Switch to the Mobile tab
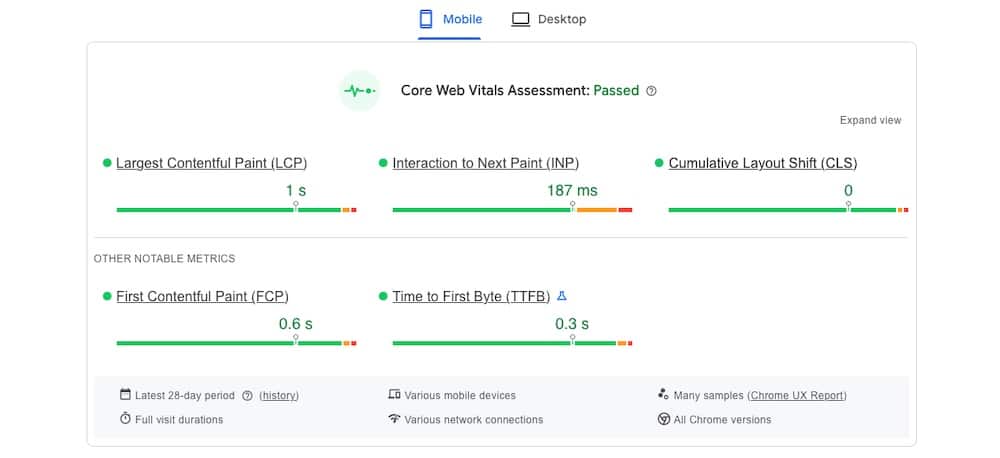 coord(450,19)
